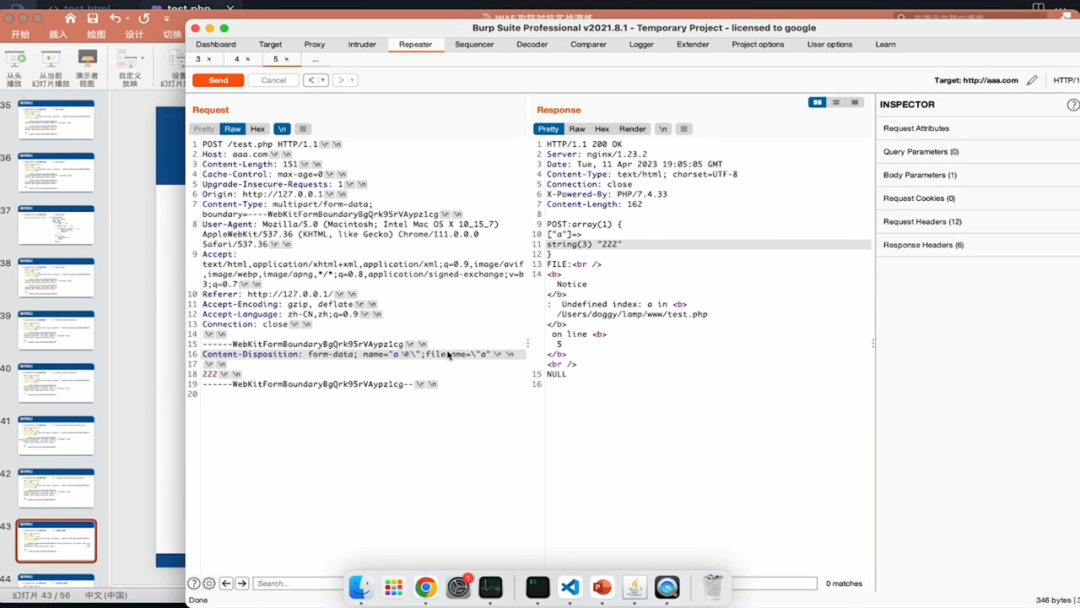Open Visual Studio Code from Dock
This screenshot has height=608, width=1080.
coord(570,587)
